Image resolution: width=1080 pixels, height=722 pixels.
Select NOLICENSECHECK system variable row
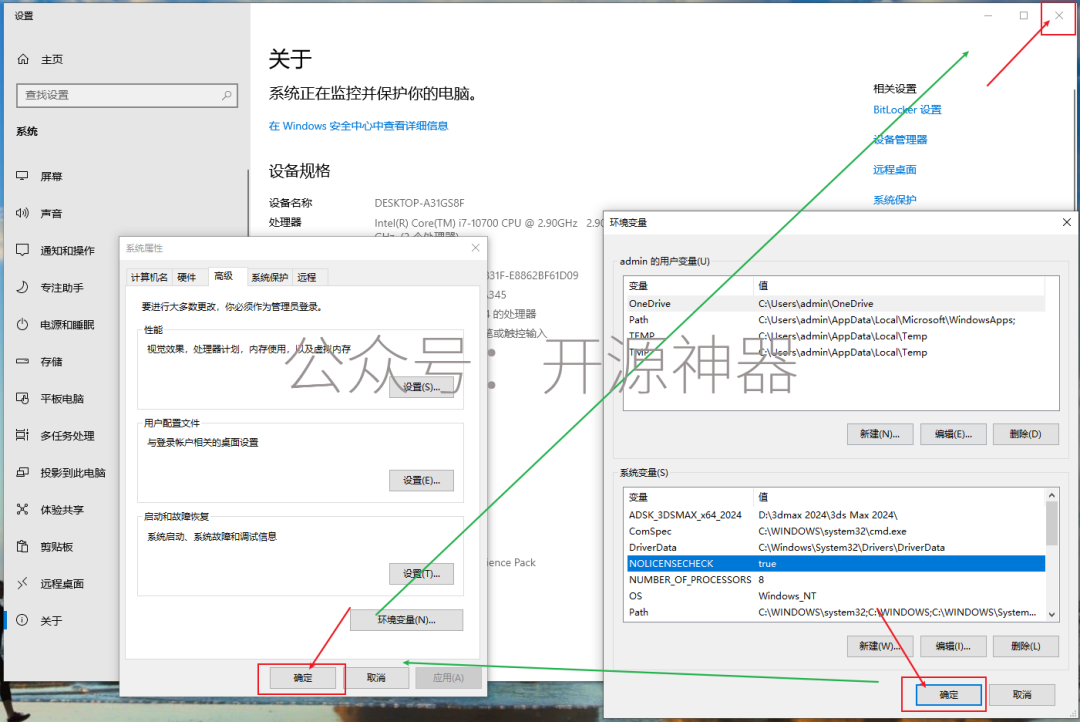pos(835,564)
